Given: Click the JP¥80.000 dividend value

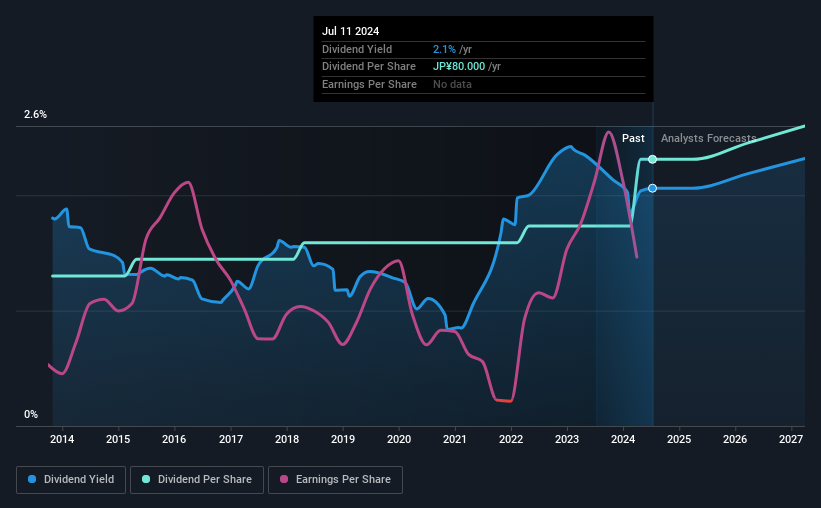Looking at the screenshot, I should pos(459,67).
